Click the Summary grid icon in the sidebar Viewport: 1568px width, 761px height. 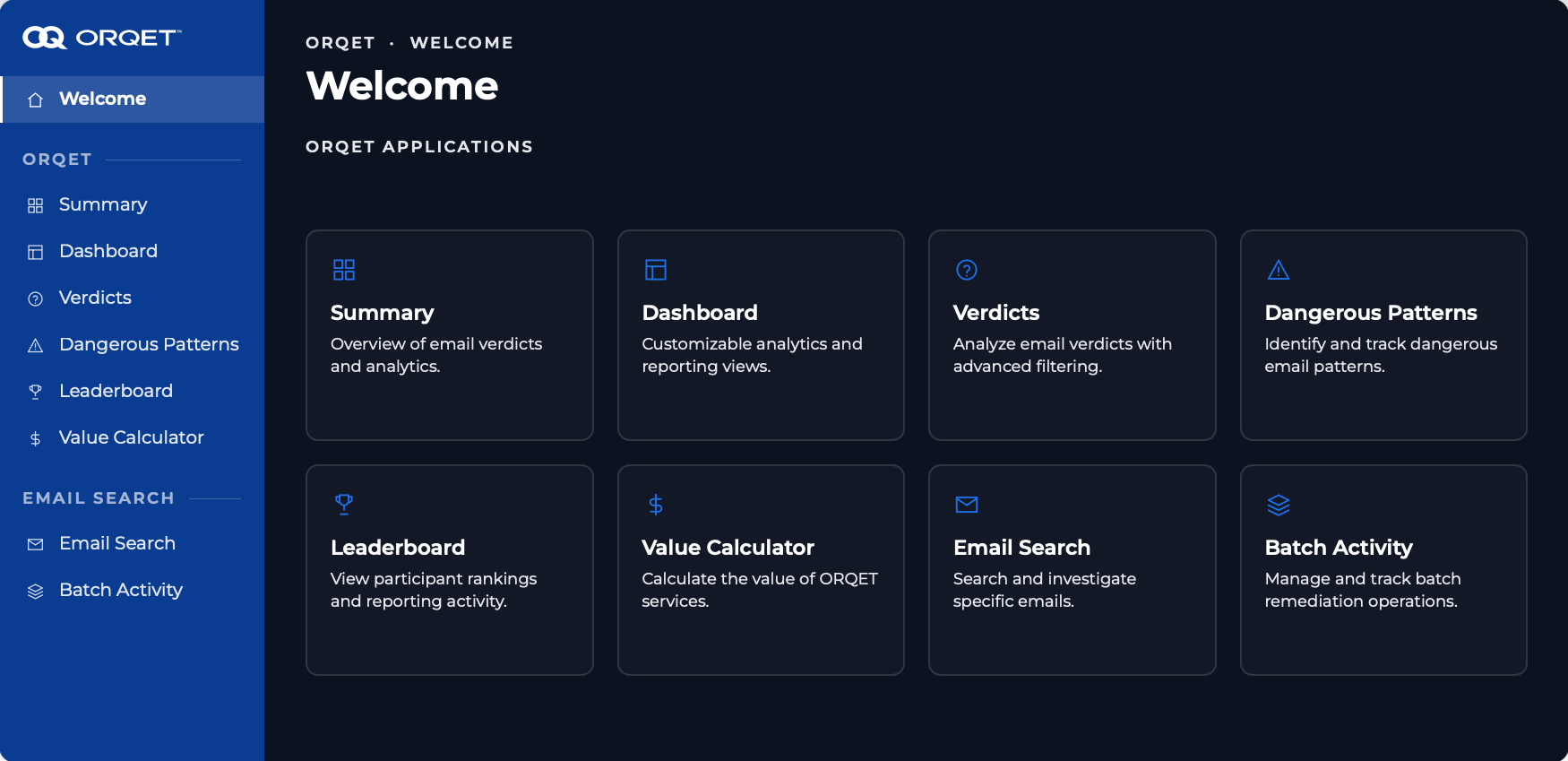(36, 205)
